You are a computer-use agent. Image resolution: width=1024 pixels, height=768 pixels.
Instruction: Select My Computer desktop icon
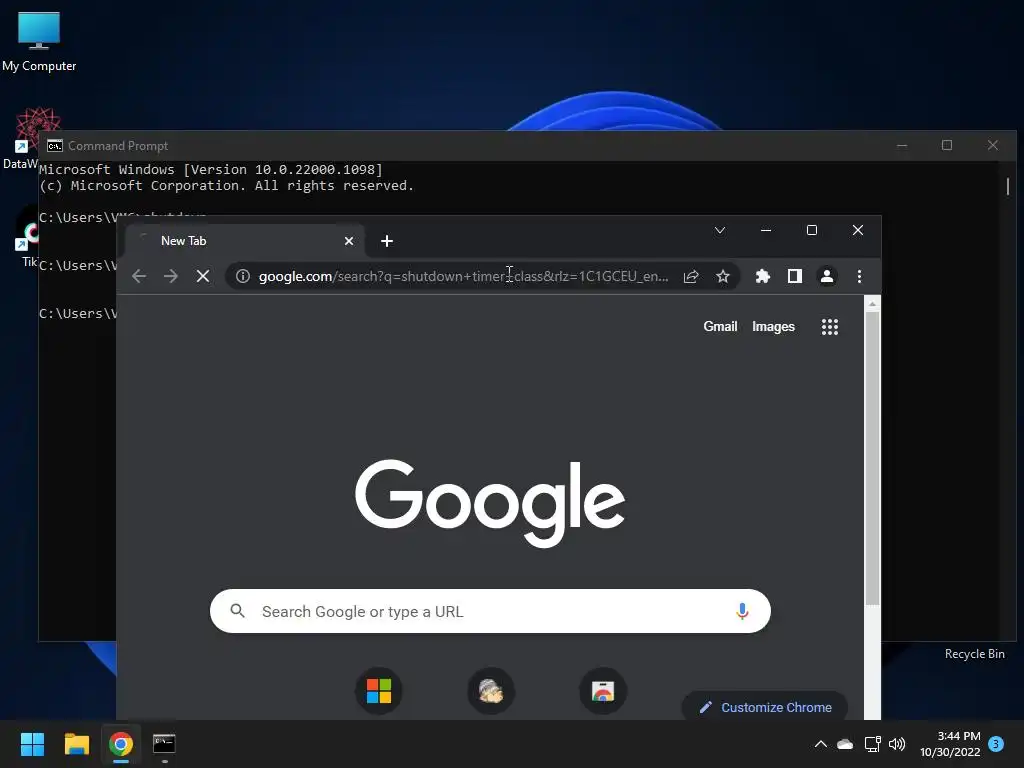click(39, 39)
